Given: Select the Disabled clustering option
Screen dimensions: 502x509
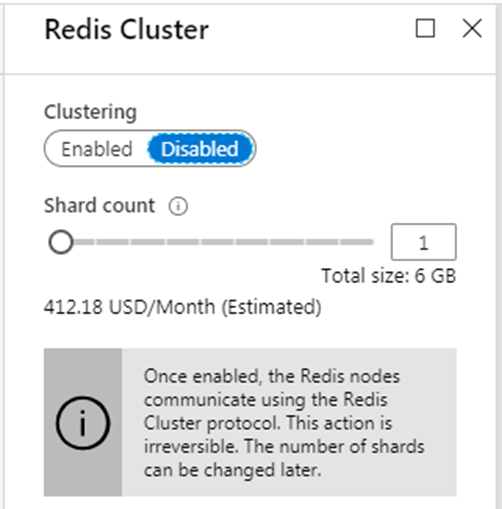Looking at the screenshot, I should [x=200, y=149].
